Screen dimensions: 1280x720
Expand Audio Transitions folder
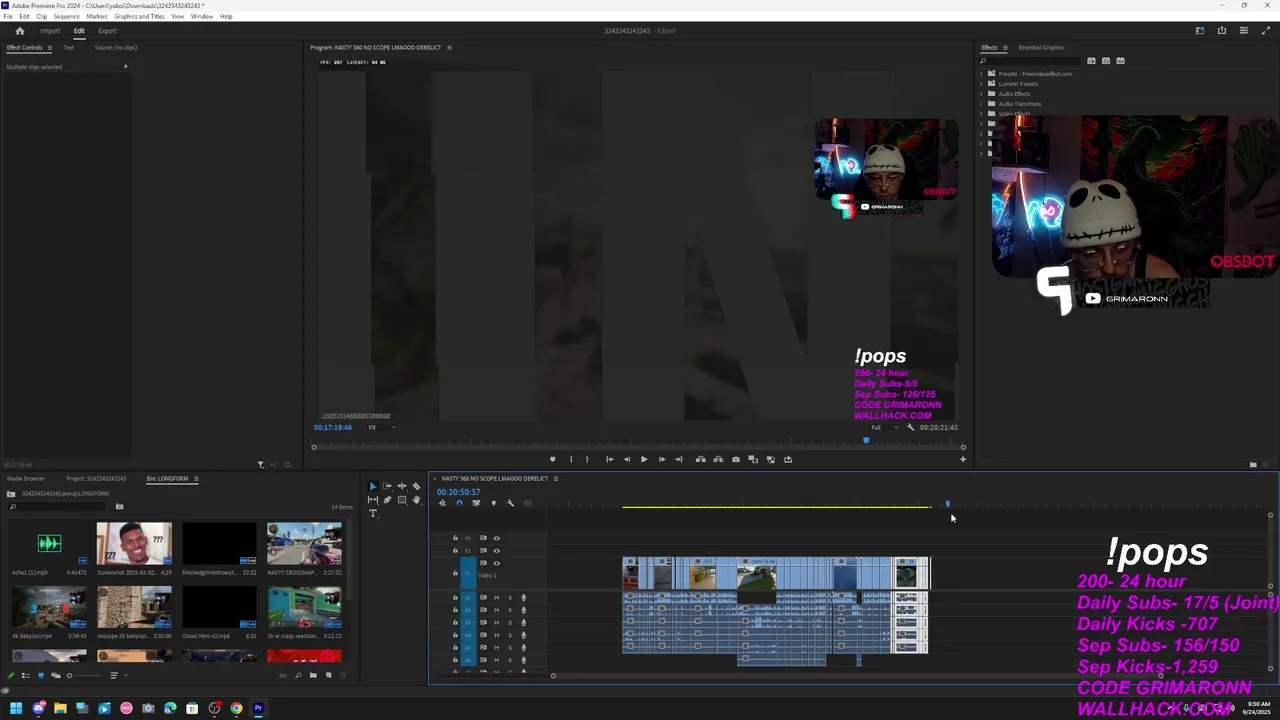pos(982,104)
